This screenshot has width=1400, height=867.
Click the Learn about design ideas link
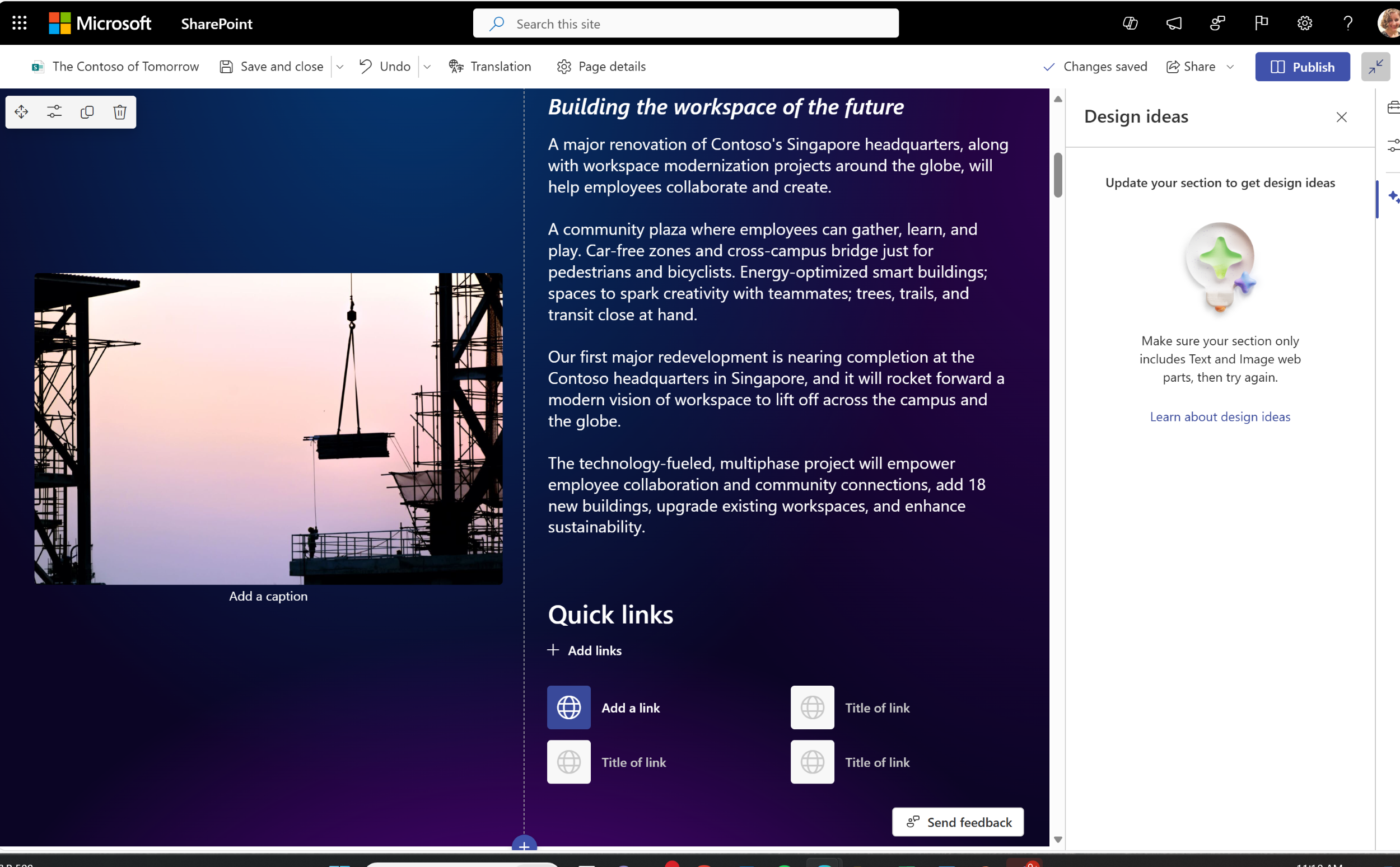coord(1220,416)
